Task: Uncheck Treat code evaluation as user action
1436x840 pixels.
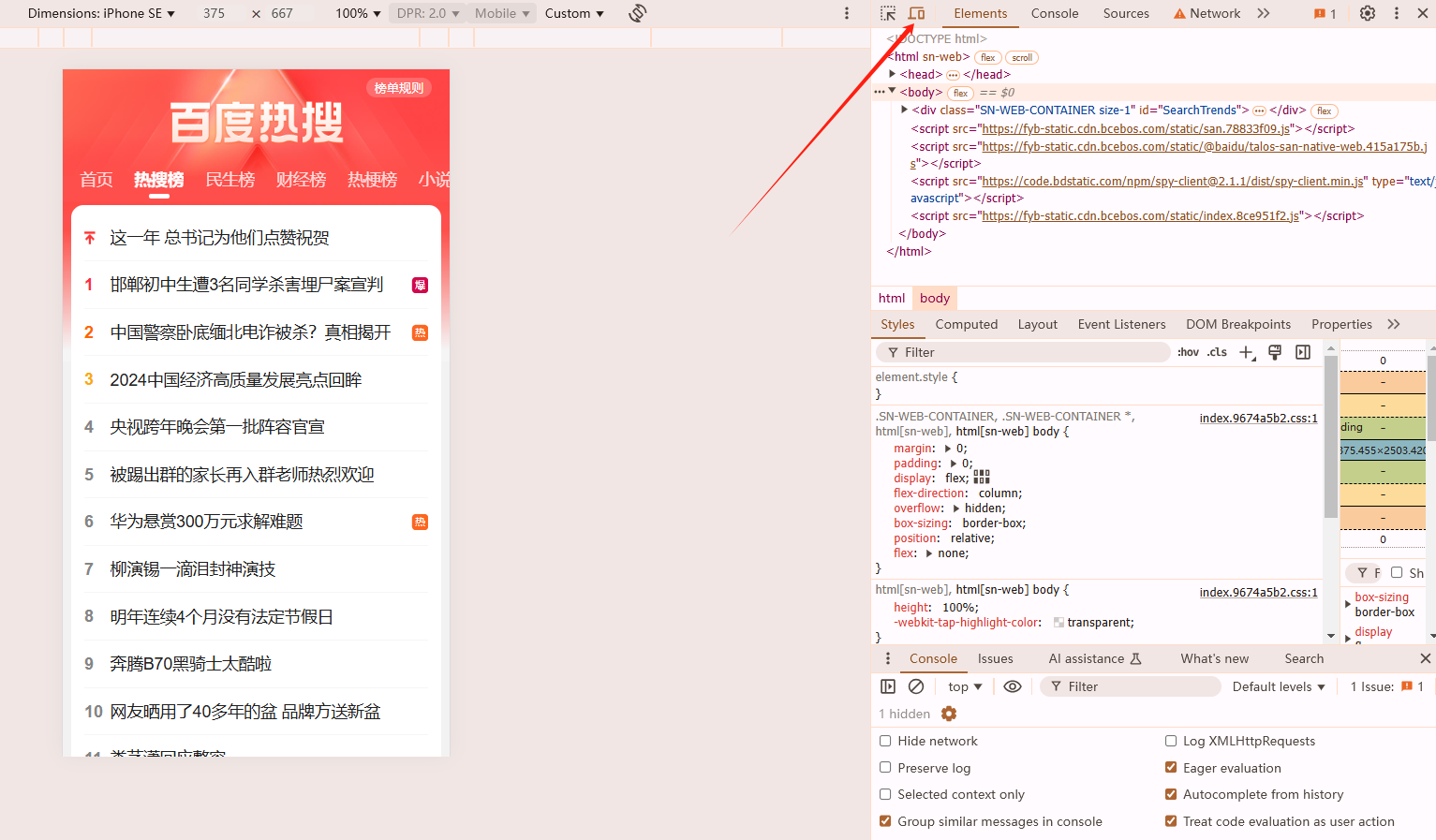Action: (x=1171, y=821)
